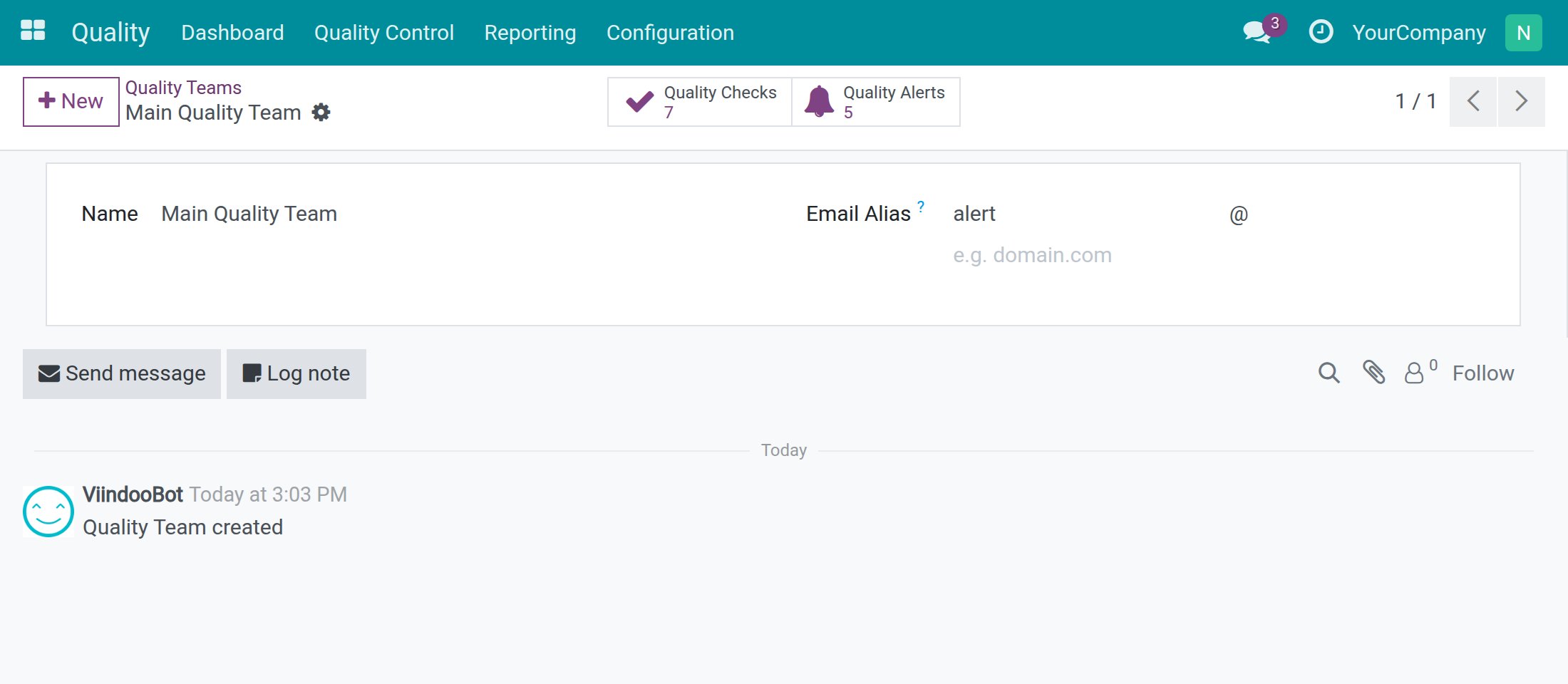The image size is (1568, 684).
Task: Click the ViindooBot avatar
Action: [x=48, y=512]
